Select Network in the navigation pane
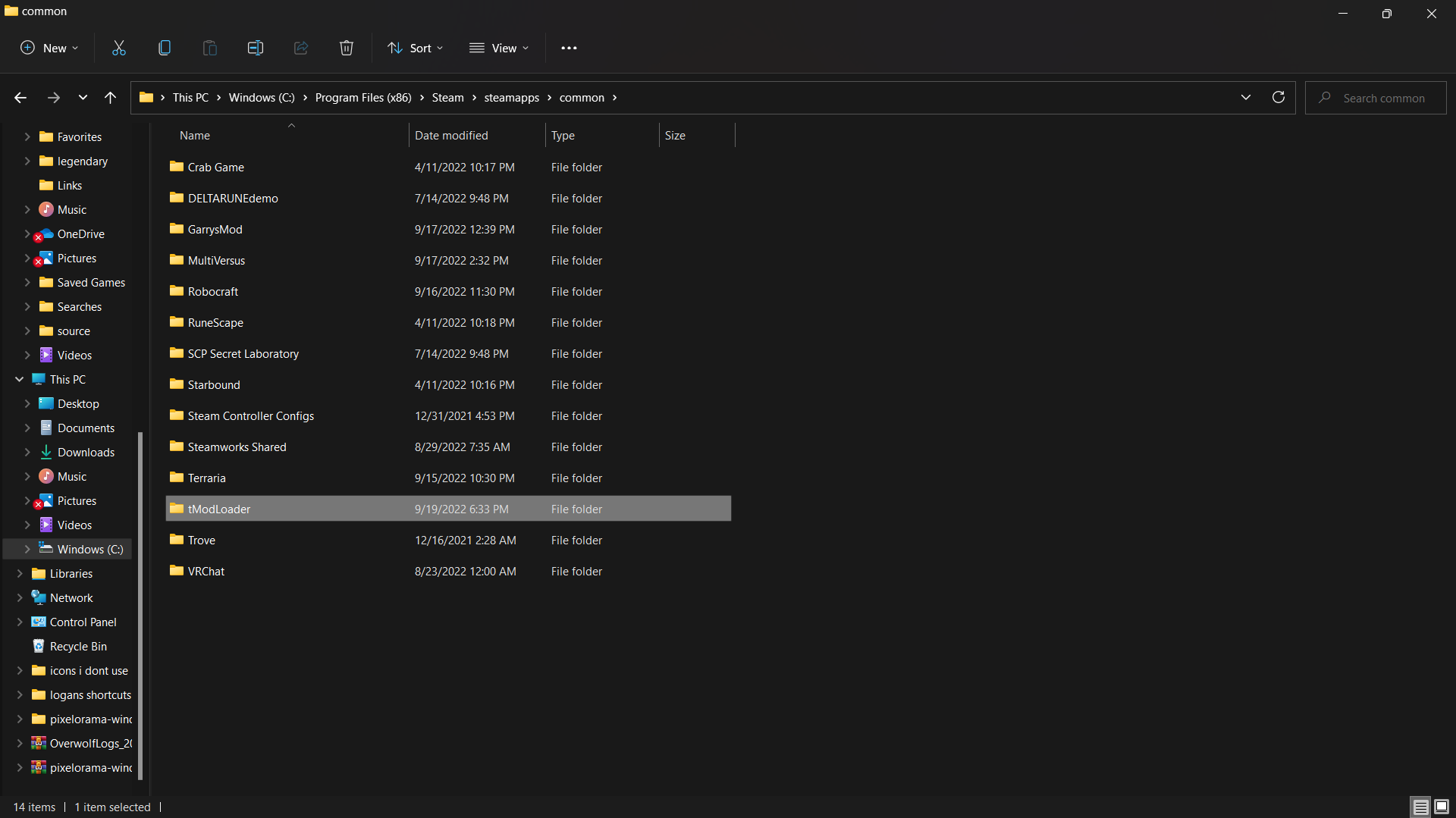The image size is (1456, 818). coord(71,597)
